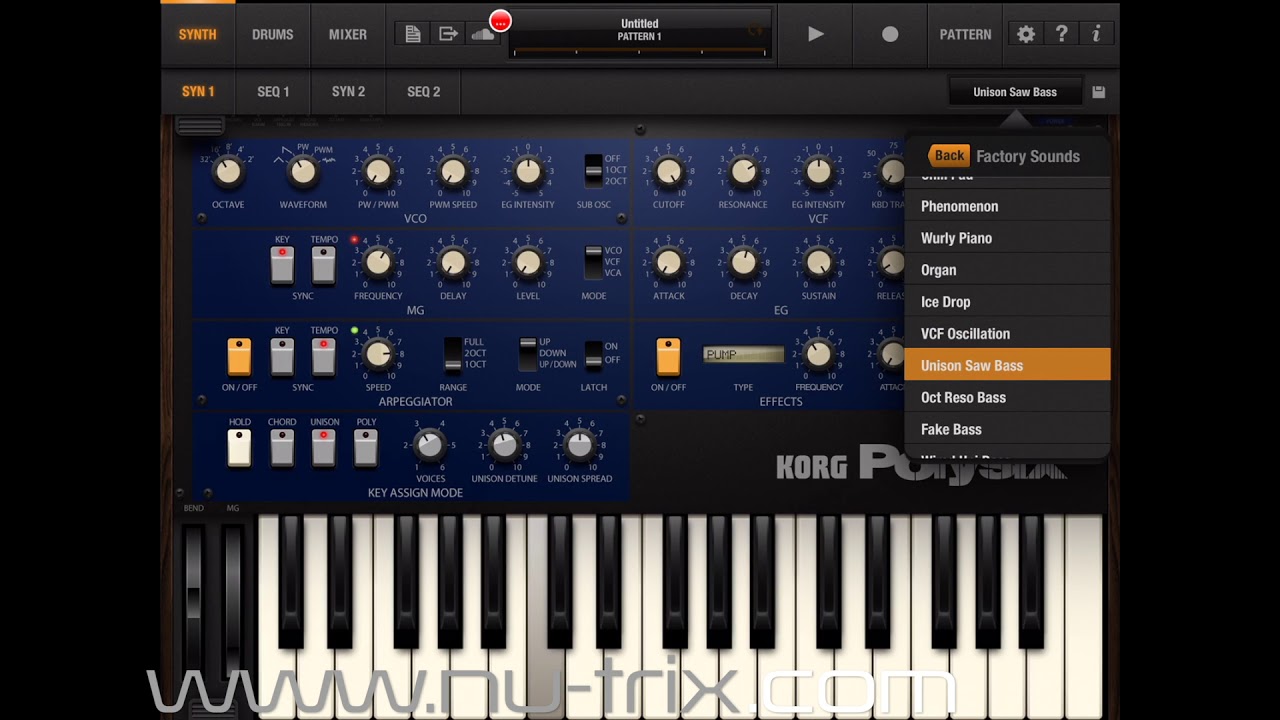The width and height of the screenshot is (1280, 720).
Task: Click the VCF EG INTENSITY knob
Action: tap(818, 171)
